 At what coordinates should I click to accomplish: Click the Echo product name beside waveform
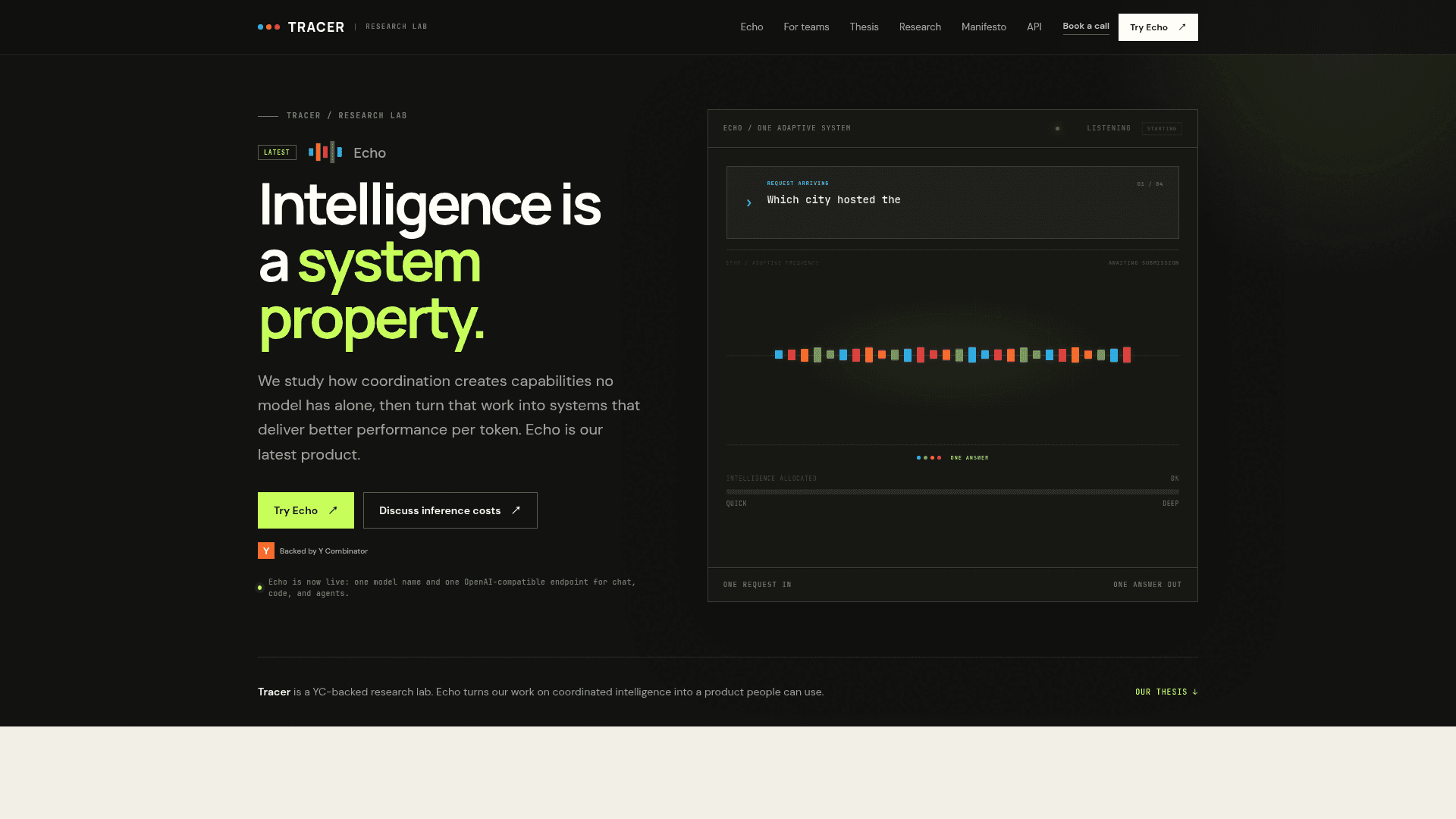tap(369, 153)
